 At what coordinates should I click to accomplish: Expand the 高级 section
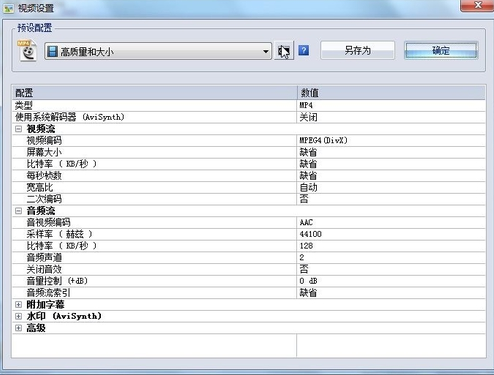19,328
